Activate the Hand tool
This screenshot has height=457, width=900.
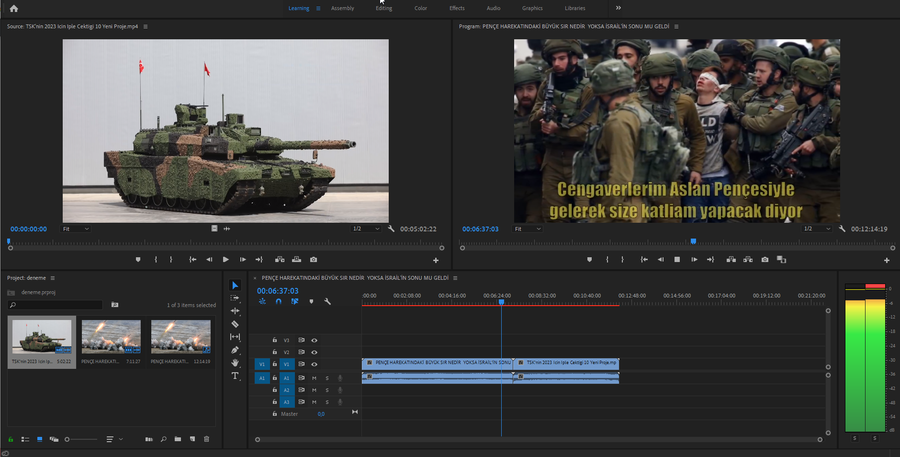point(235,363)
